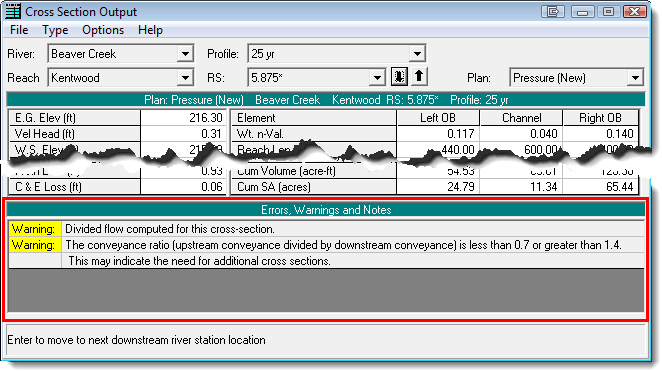The width and height of the screenshot is (662, 371).
Task: Open the File menu
Action: point(19,30)
